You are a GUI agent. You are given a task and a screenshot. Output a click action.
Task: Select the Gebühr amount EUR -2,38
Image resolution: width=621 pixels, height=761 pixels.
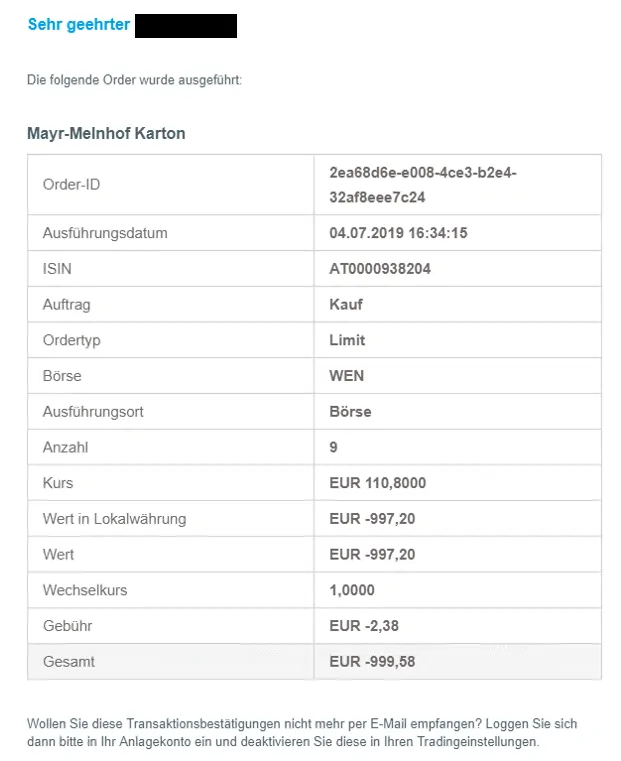(364, 626)
